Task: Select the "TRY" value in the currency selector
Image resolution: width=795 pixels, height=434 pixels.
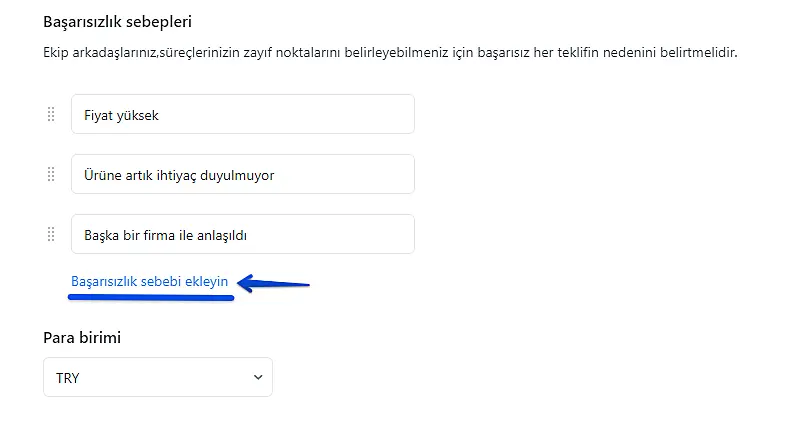Action: (x=68, y=378)
